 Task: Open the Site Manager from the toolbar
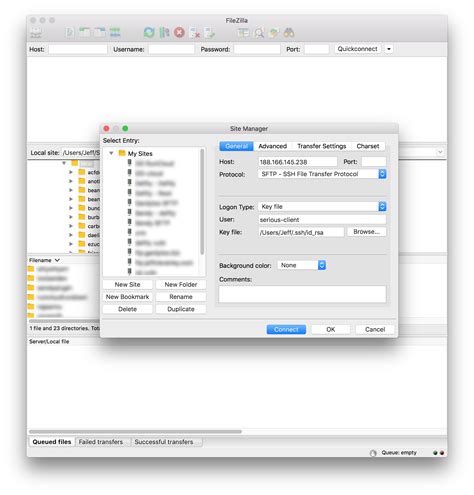pos(36,33)
